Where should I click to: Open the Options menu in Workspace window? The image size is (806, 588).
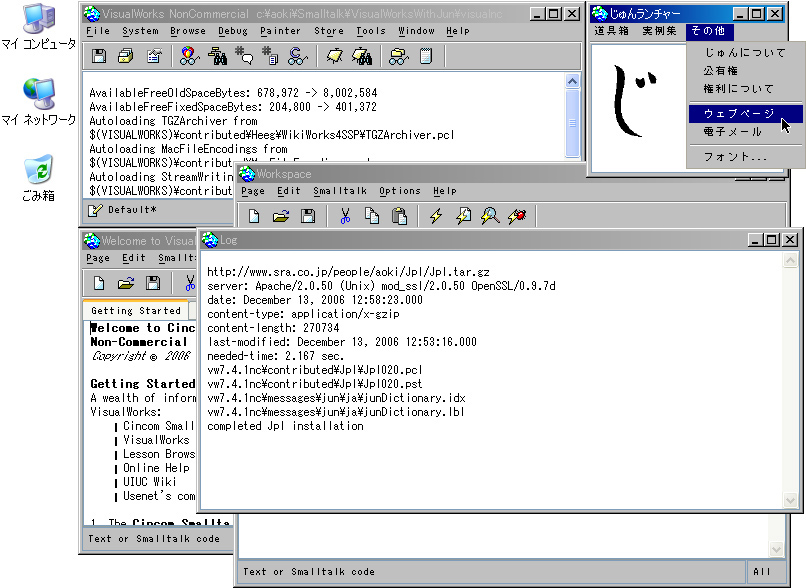click(399, 191)
